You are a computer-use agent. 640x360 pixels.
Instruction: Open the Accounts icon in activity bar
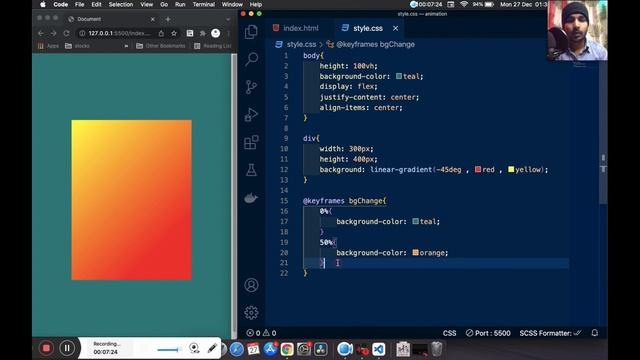pos(251,285)
